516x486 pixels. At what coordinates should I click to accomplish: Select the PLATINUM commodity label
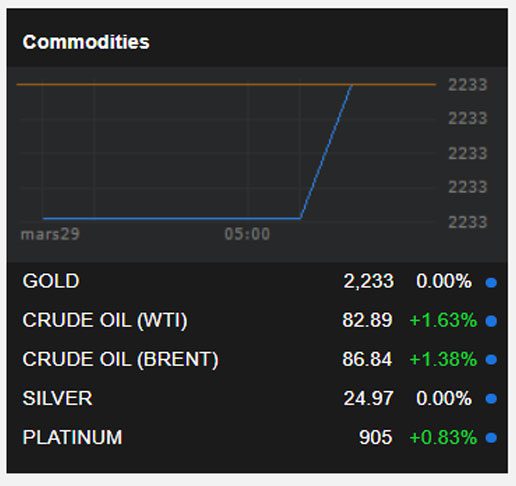tap(72, 437)
